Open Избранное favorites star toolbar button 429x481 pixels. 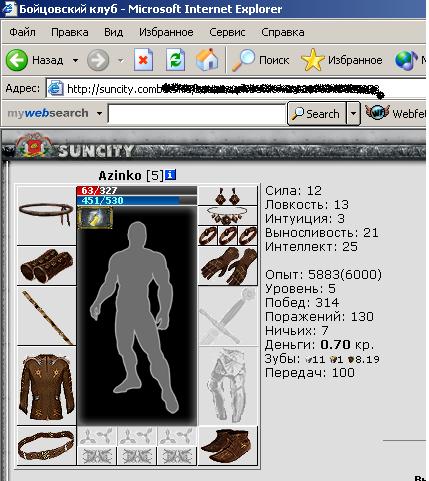[342, 60]
